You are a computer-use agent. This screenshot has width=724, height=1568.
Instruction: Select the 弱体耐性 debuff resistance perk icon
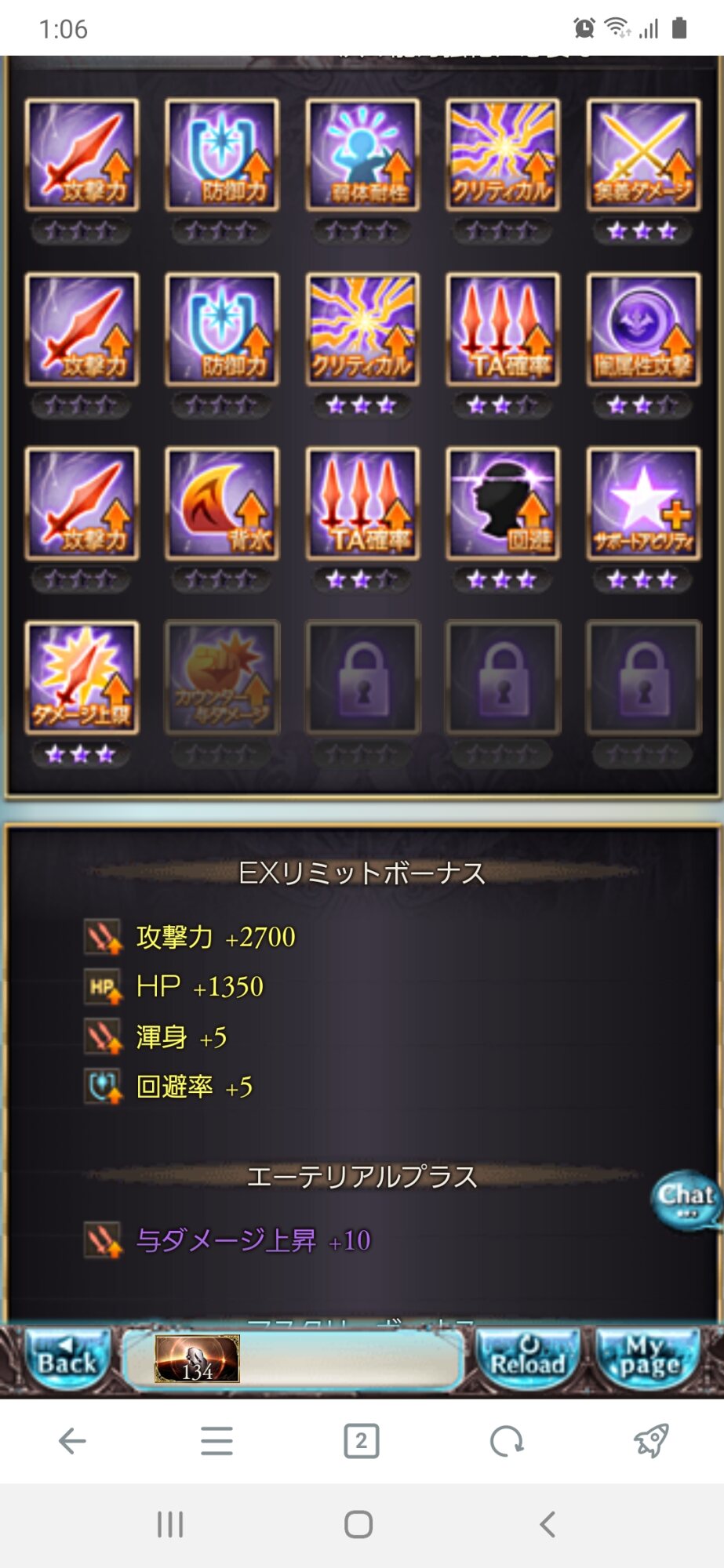point(362,154)
